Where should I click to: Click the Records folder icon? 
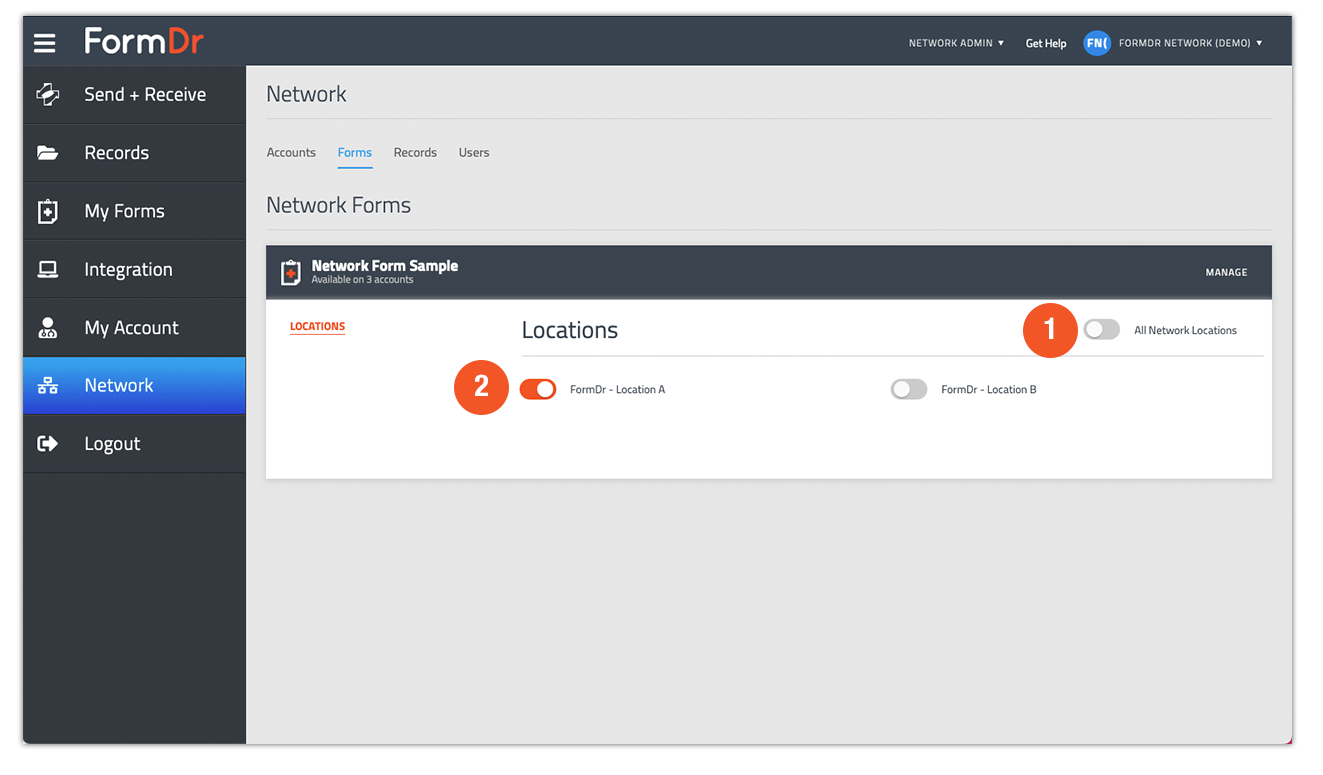47,153
